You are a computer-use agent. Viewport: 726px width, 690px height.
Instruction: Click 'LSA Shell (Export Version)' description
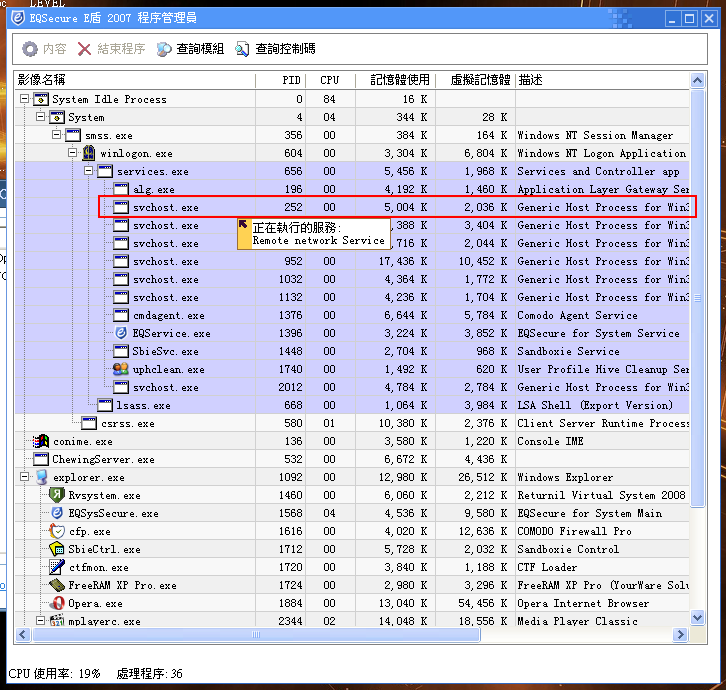pyautogui.click(x=595, y=405)
